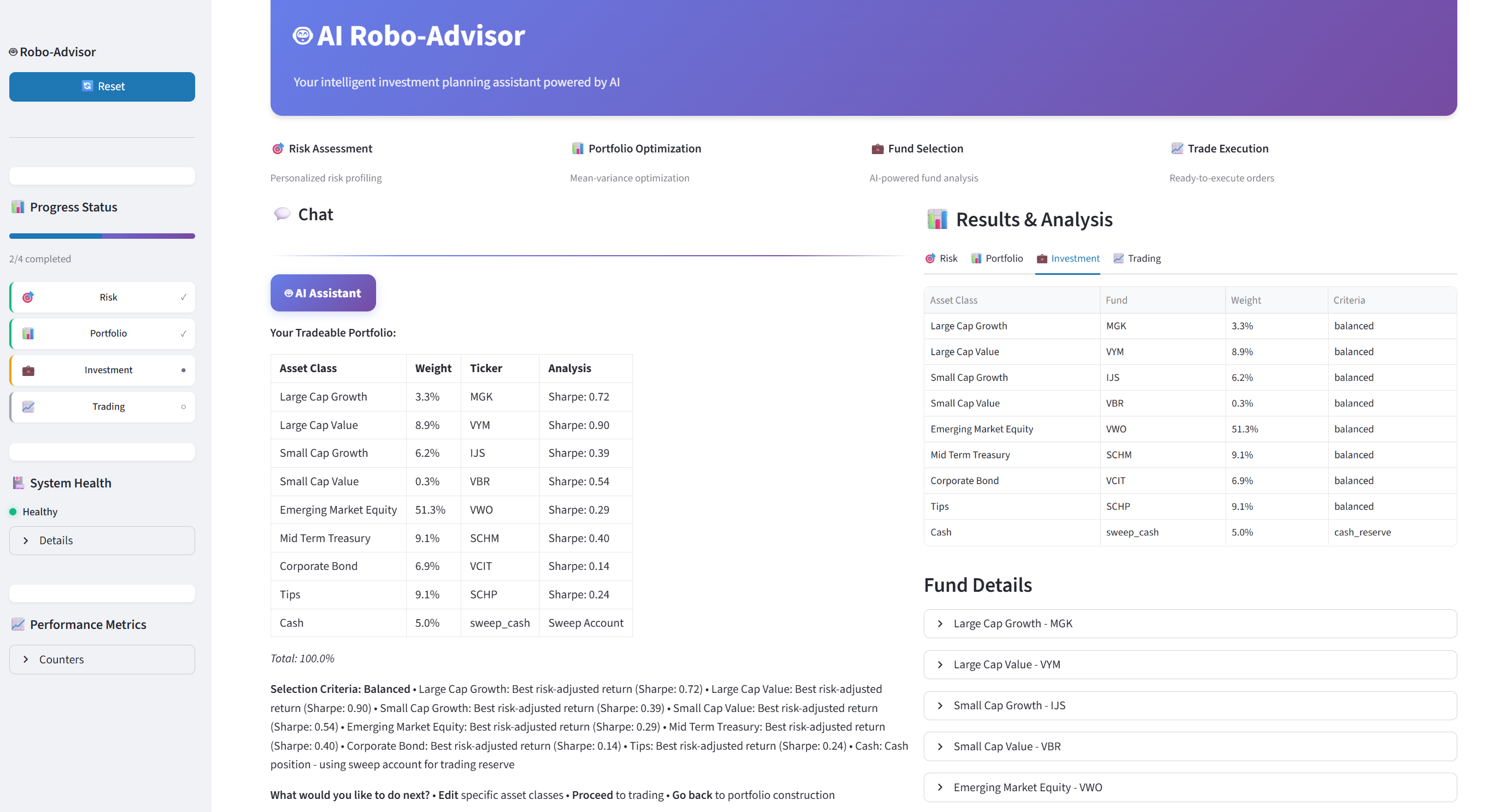This screenshot has height=812, width=1495.
Task: Expand Large Cap Growth - MGK fund details
Action: click(x=1190, y=623)
